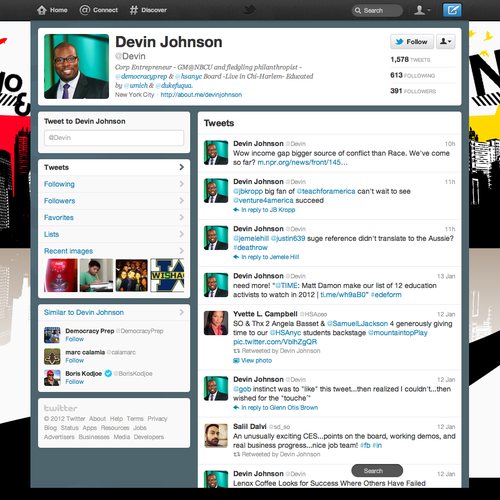Open the boy in green shirt recent image
500x500 pixels.
tap(96, 275)
